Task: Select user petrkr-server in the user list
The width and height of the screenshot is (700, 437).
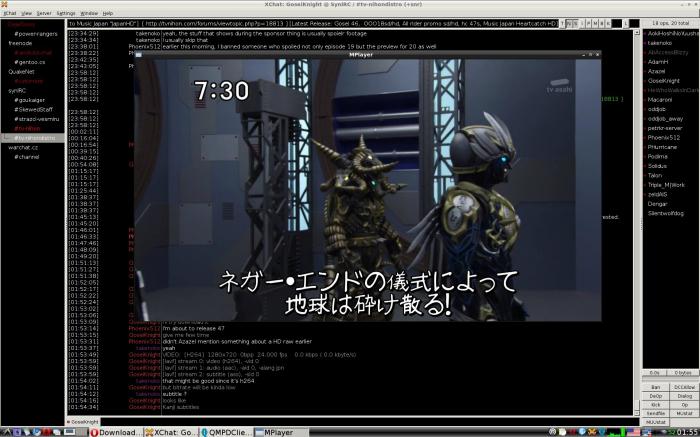Action: [x=665, y=128]
